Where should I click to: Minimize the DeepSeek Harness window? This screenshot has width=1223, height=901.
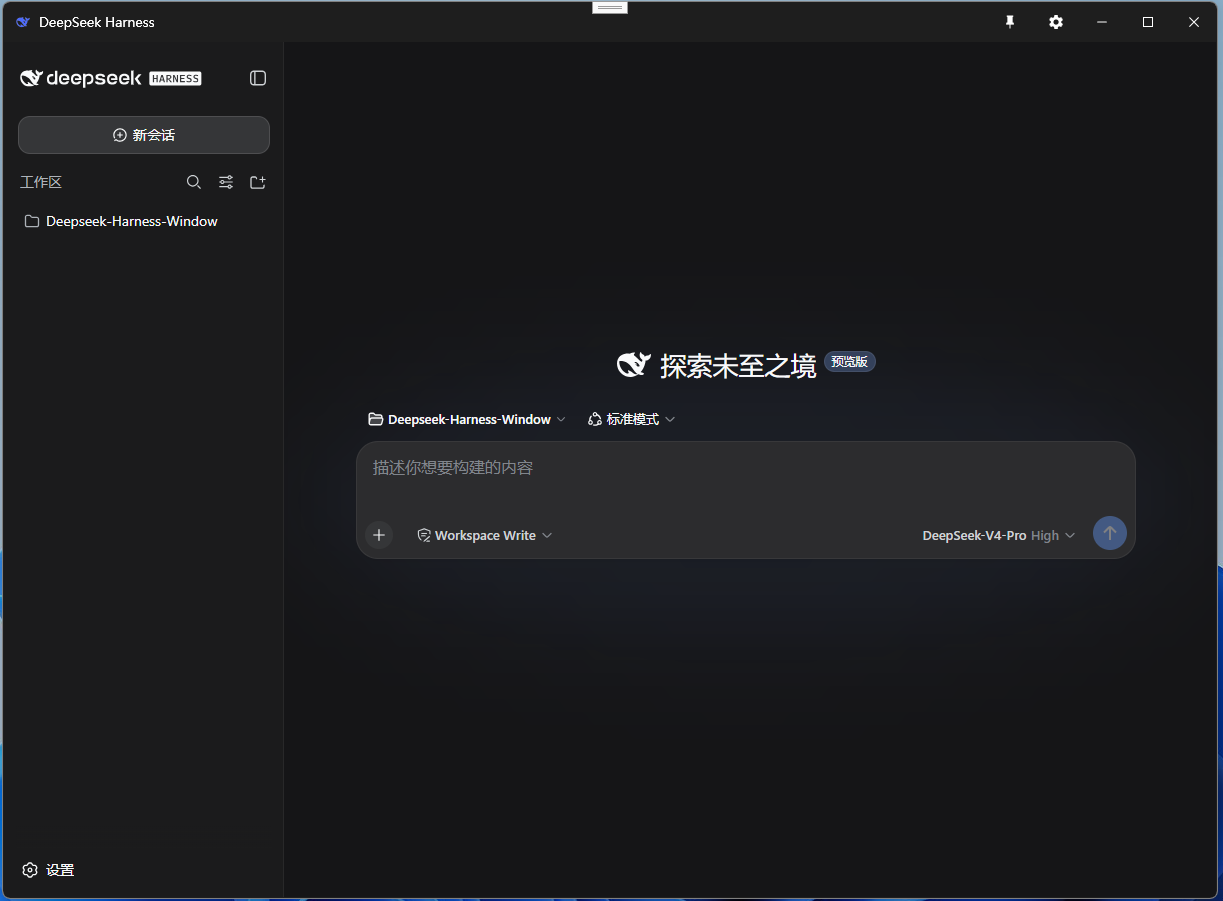pyautogui.click(x=1102, y=22)
